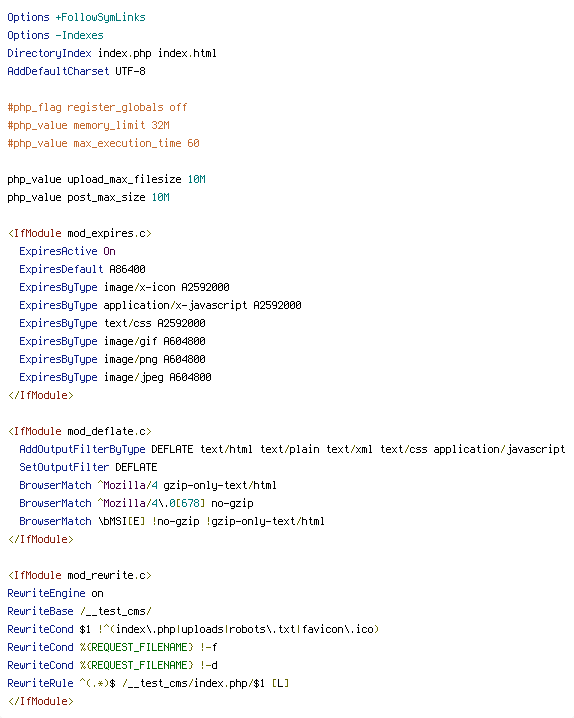Click the RewriteRule line's [L] flag
This screenshot has height=718, width=574.
280,683
